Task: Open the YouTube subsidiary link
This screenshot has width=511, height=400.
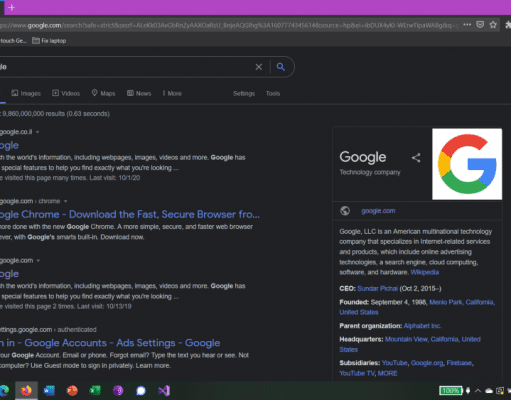Action: [395, 363]
